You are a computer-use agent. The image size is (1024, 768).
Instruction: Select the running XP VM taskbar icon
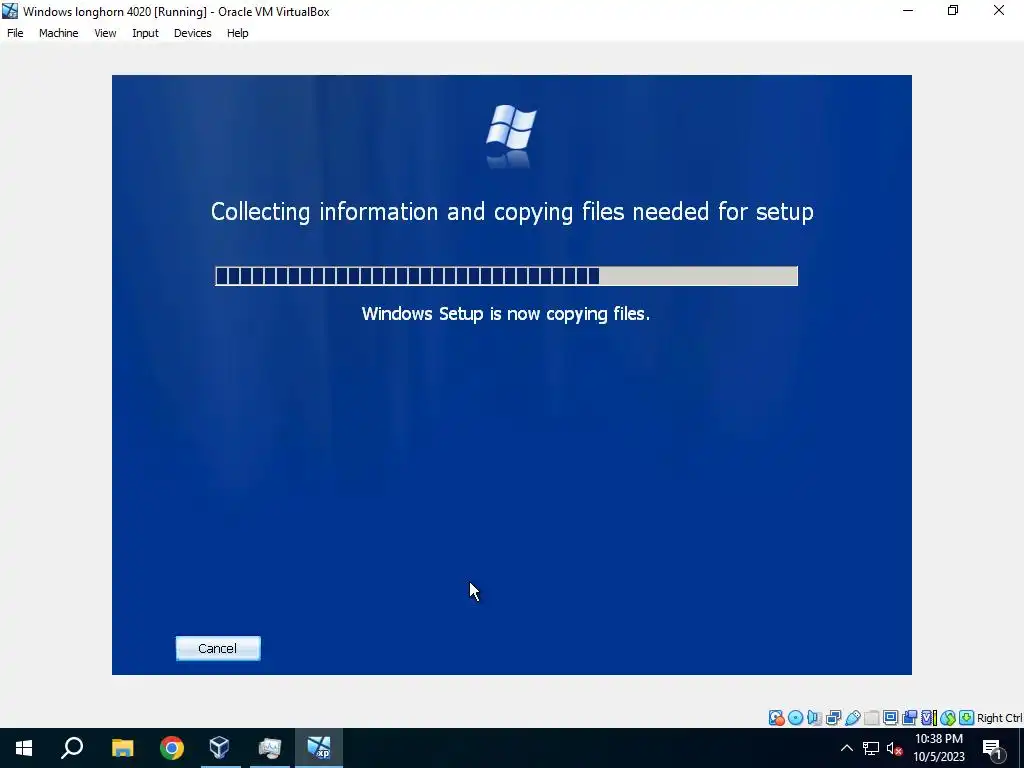[319, 748]
